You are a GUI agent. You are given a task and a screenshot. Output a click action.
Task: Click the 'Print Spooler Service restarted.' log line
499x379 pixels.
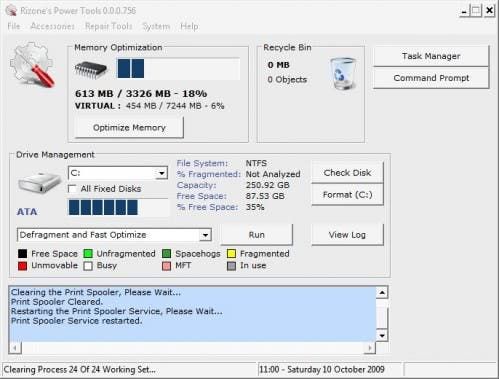click(x=77, y=321)
